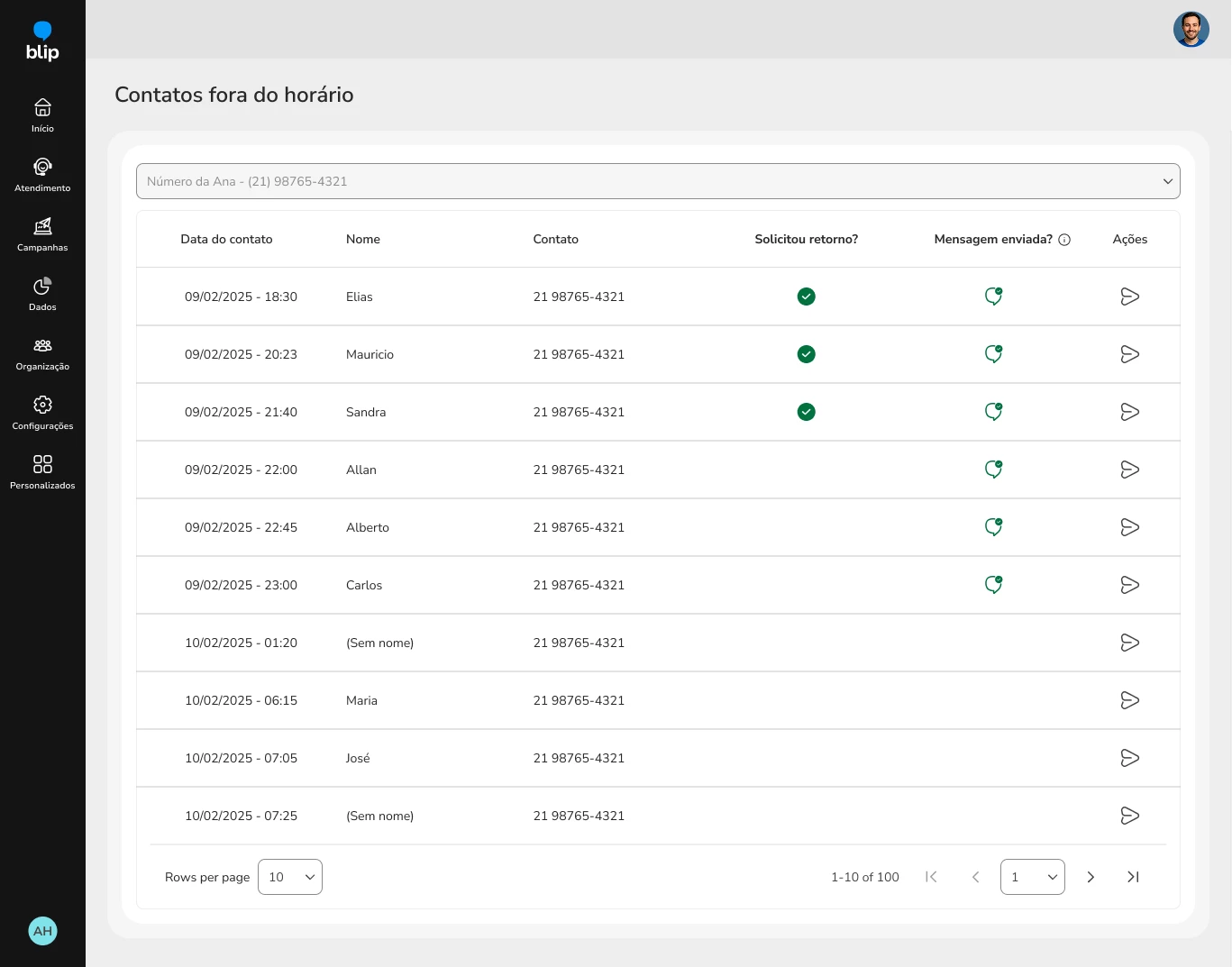Go to the next page

click(1091, 877)
